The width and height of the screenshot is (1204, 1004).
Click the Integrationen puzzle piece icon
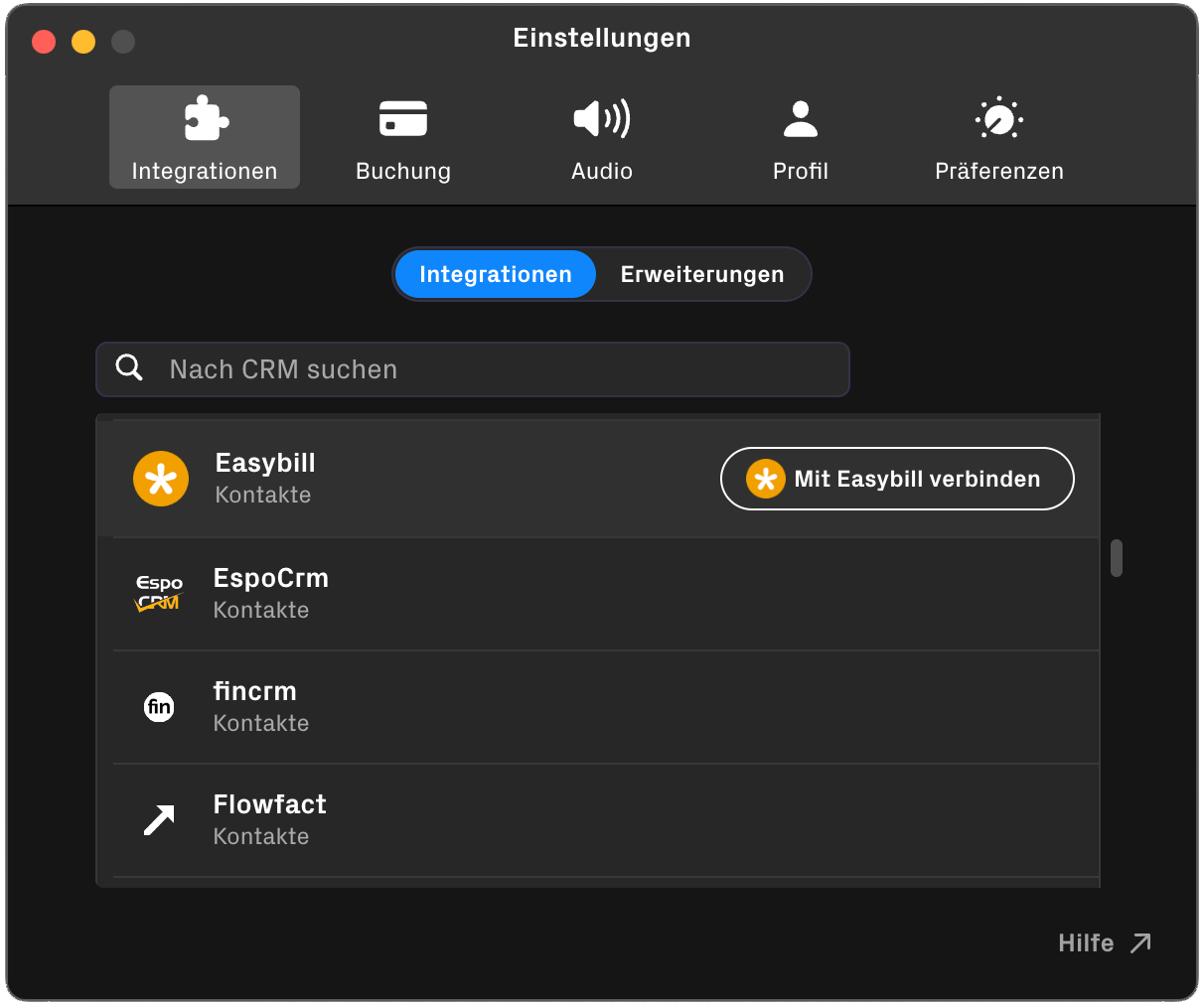204,116
